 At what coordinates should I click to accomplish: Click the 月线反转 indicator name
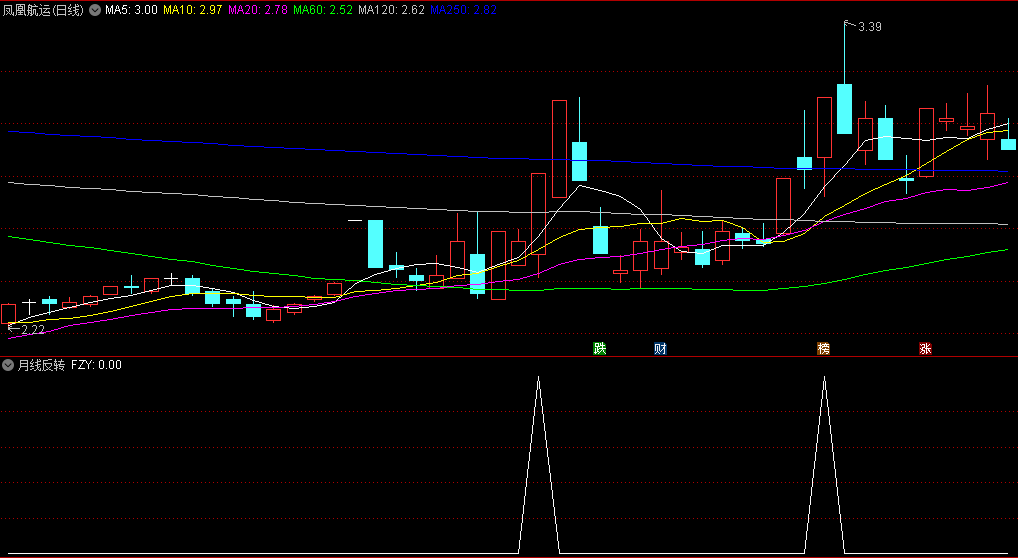click(40, 365)
